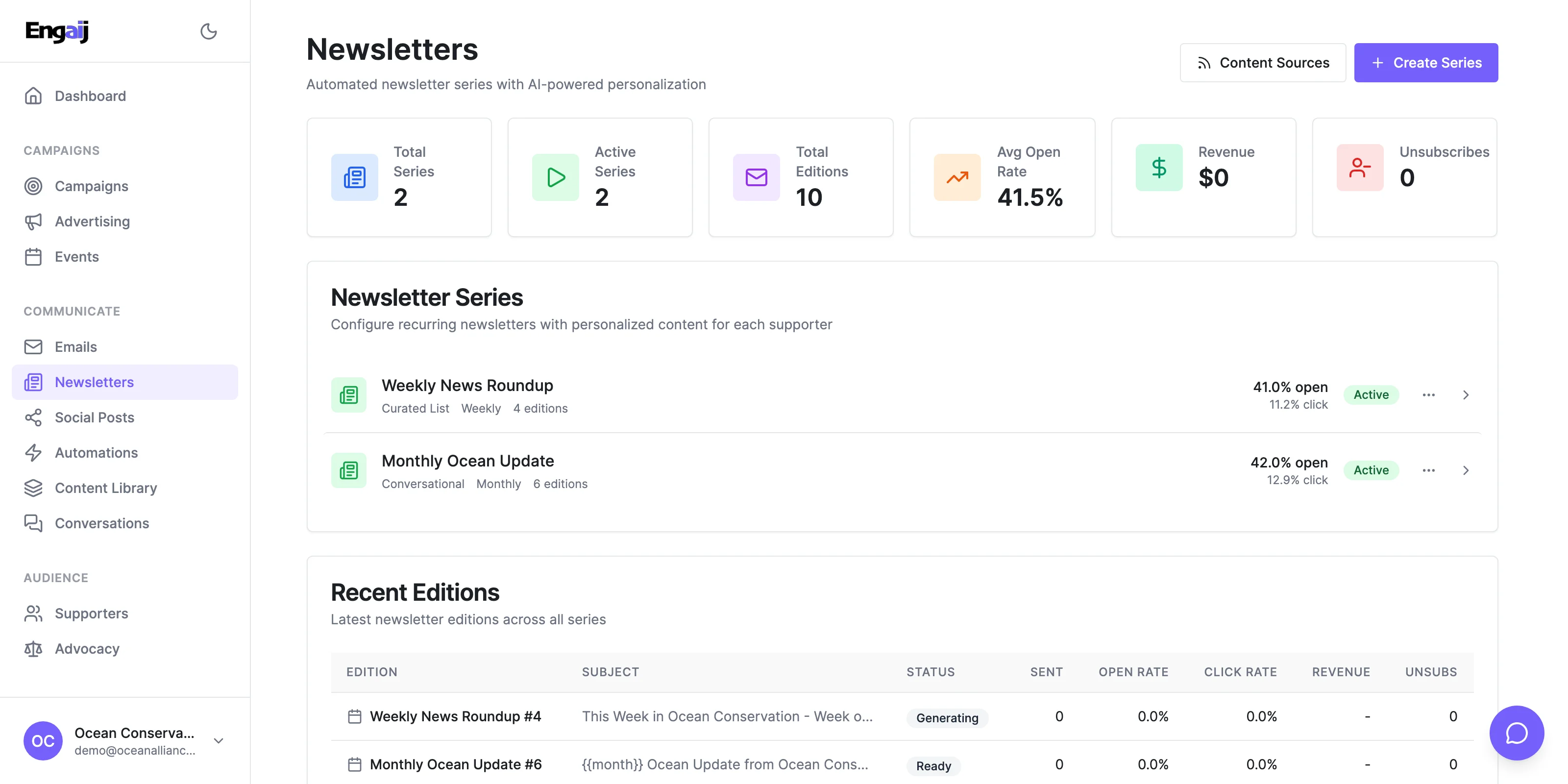This screenshot has width=1568, height=784.
Task: Click the Advertising megaphone icon
Action: coord(33,221)
